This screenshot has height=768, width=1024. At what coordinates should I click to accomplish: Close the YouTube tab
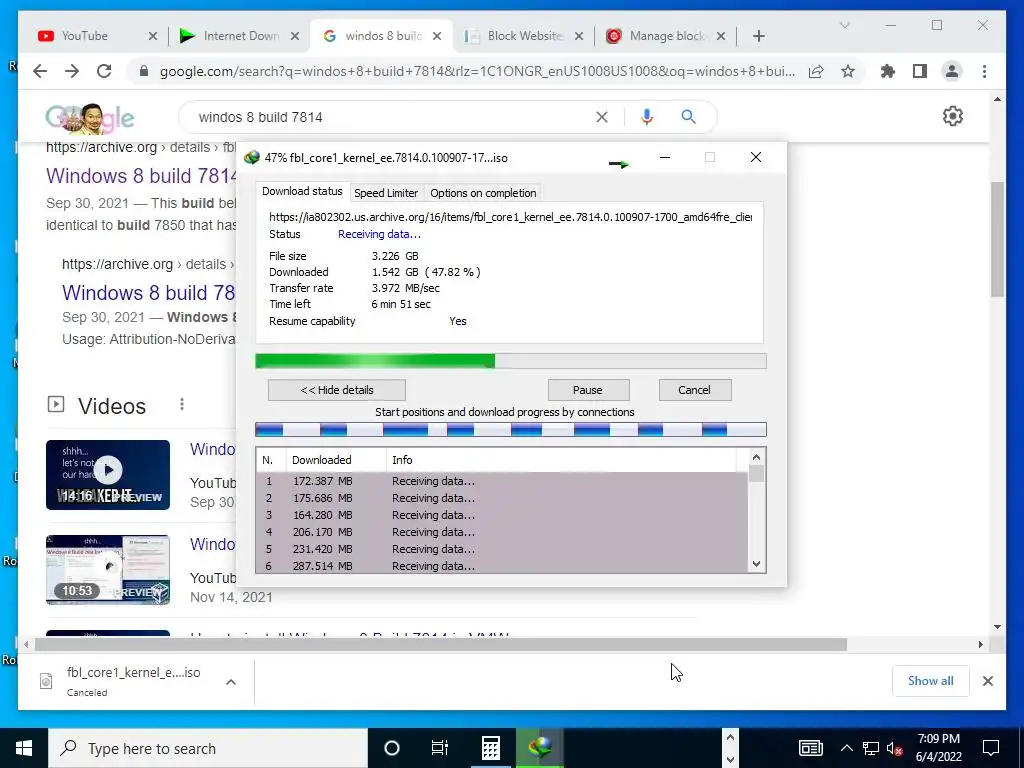point(153,36)
